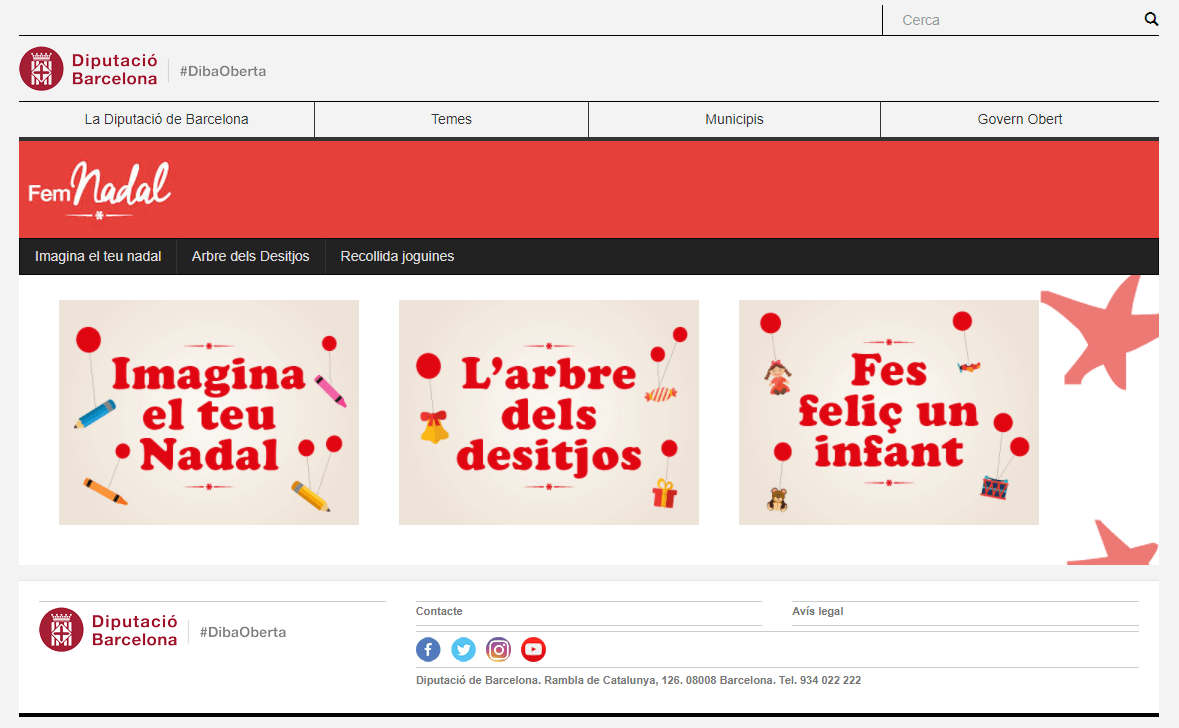Open the Avís legal footer link
This screenshot has width=1179, height=728.
817,611
